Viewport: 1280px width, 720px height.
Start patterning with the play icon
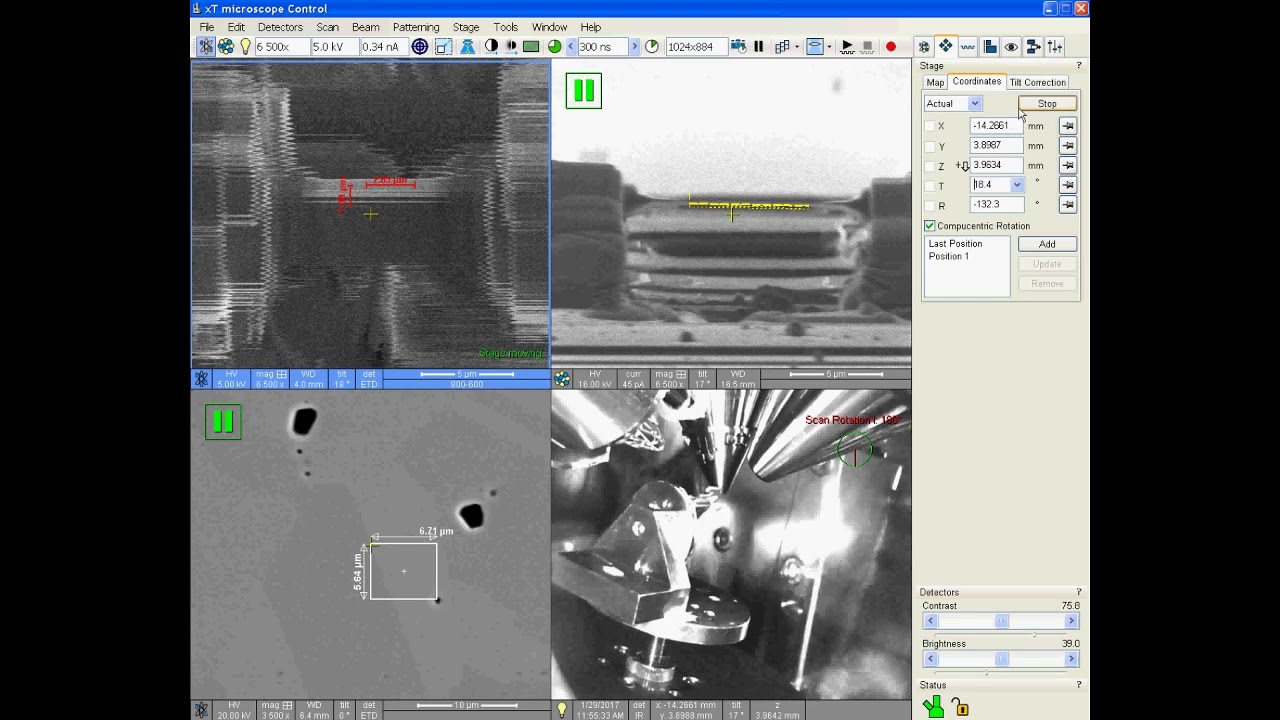coord(848,46)
